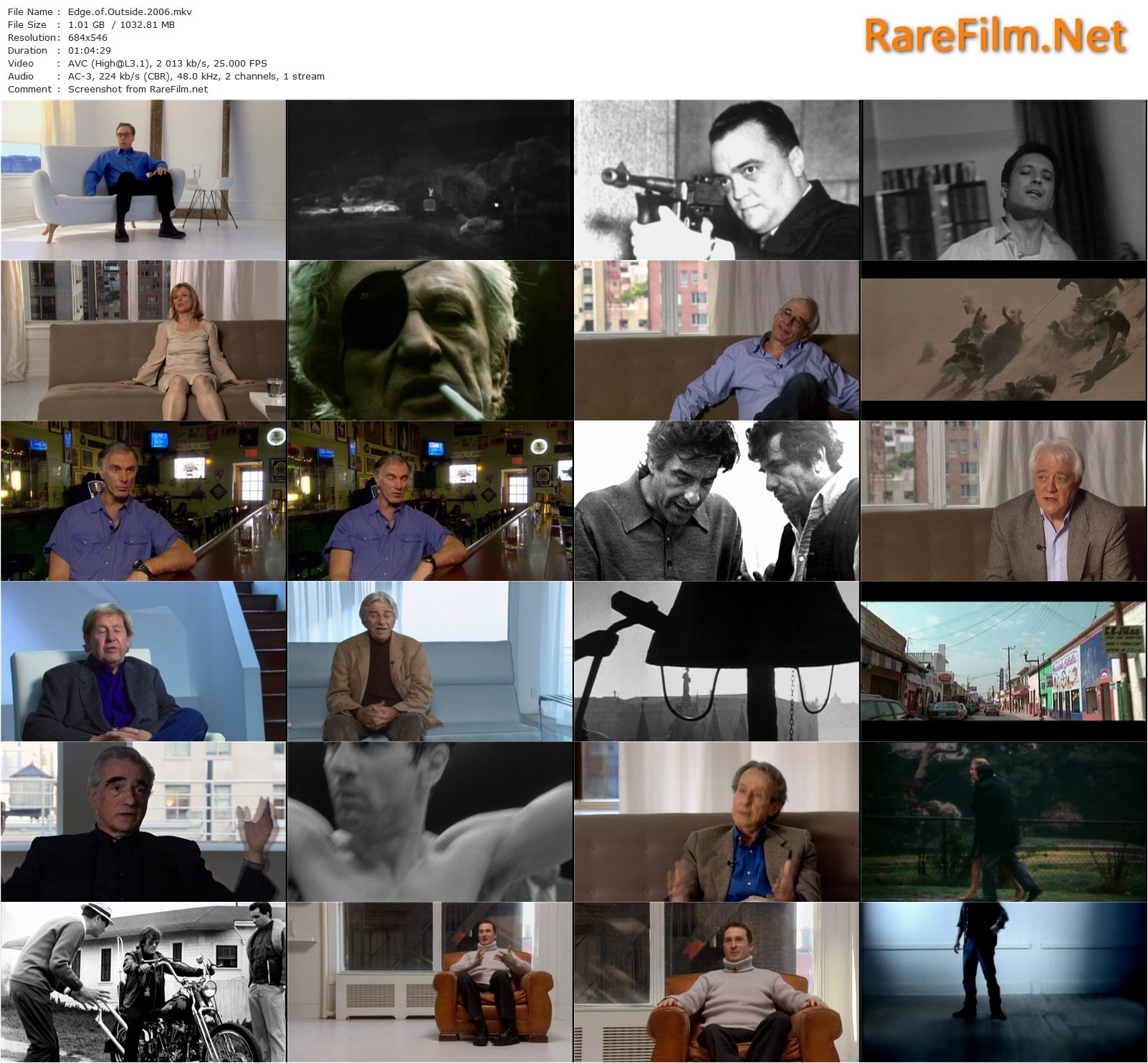Select thumbnail of man on light blue sofa
The width and height of the screenshot is (1148, 1063).
pos(430,661)
